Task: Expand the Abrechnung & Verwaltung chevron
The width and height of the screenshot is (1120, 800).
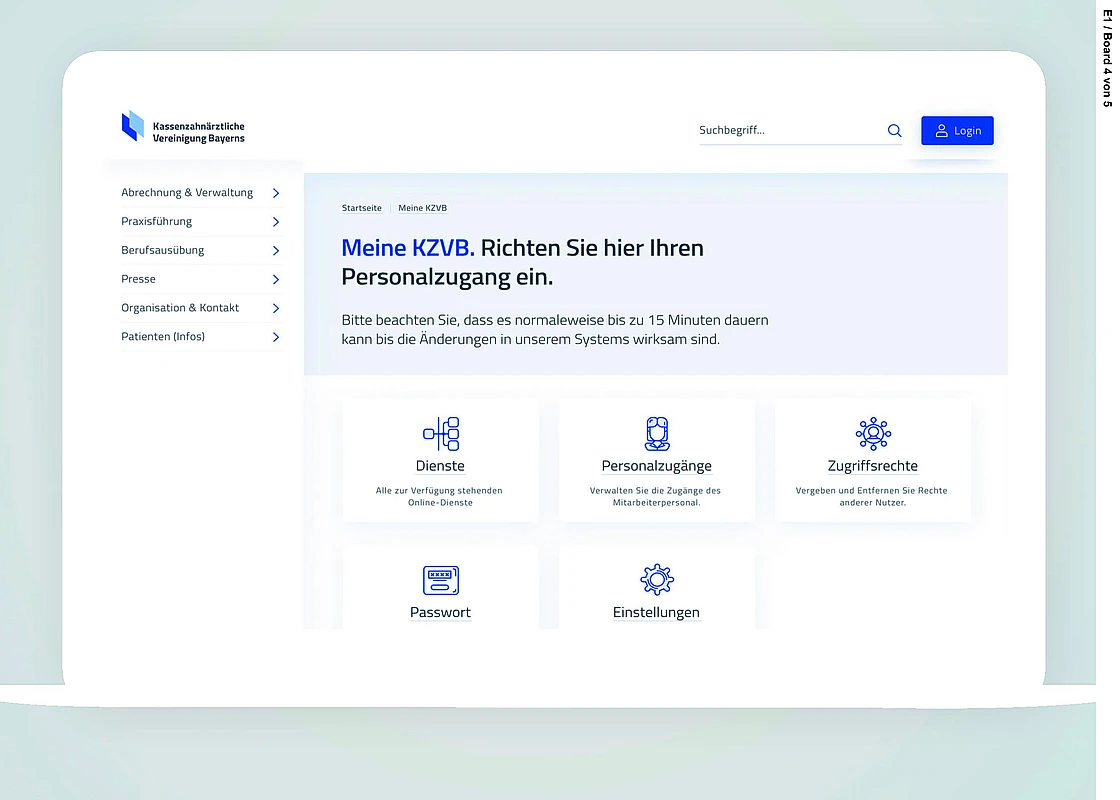Action: click(276, 193)
